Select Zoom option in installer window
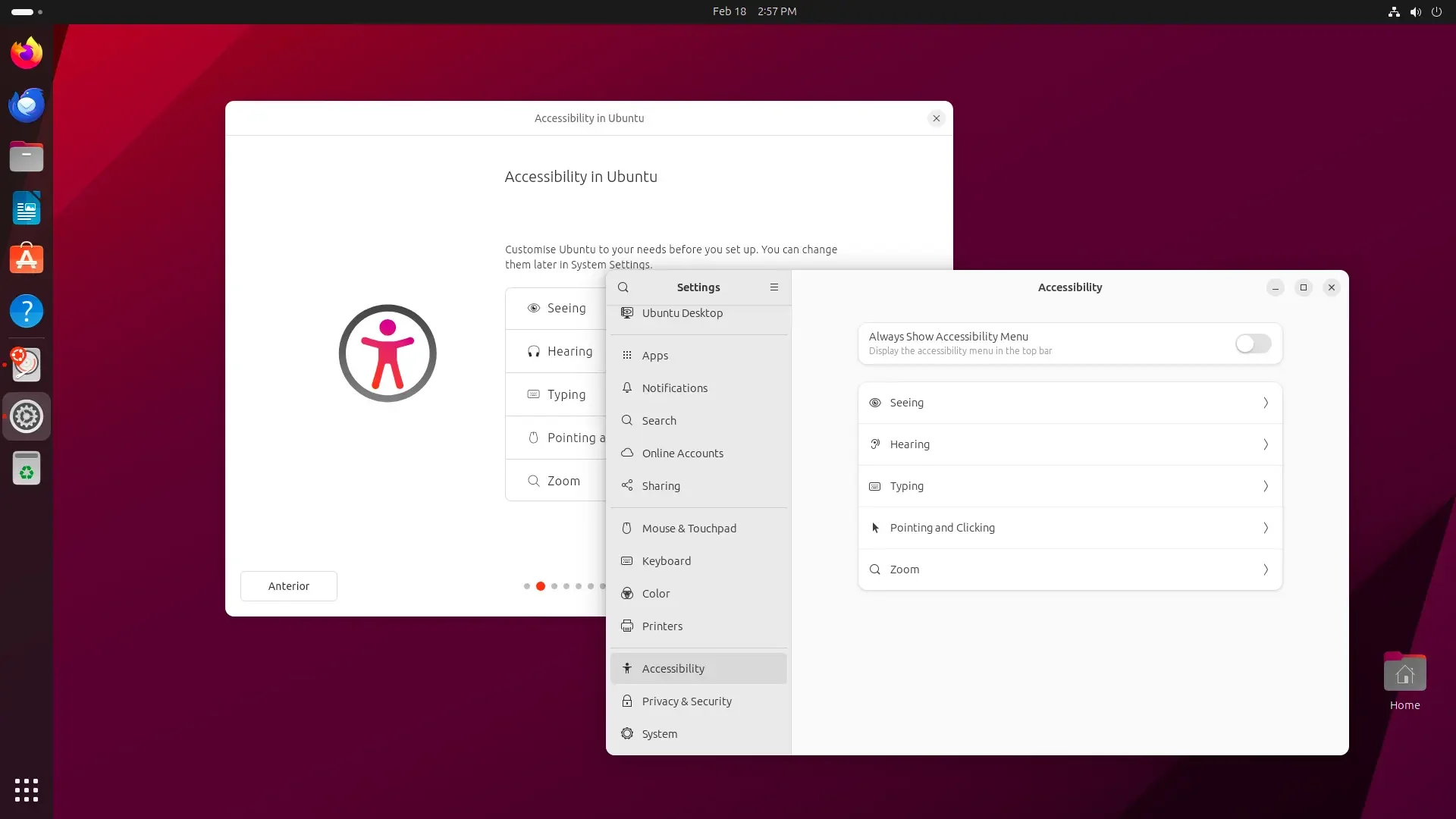This screenshot has height=819, width=1456. tap(556, 481)
